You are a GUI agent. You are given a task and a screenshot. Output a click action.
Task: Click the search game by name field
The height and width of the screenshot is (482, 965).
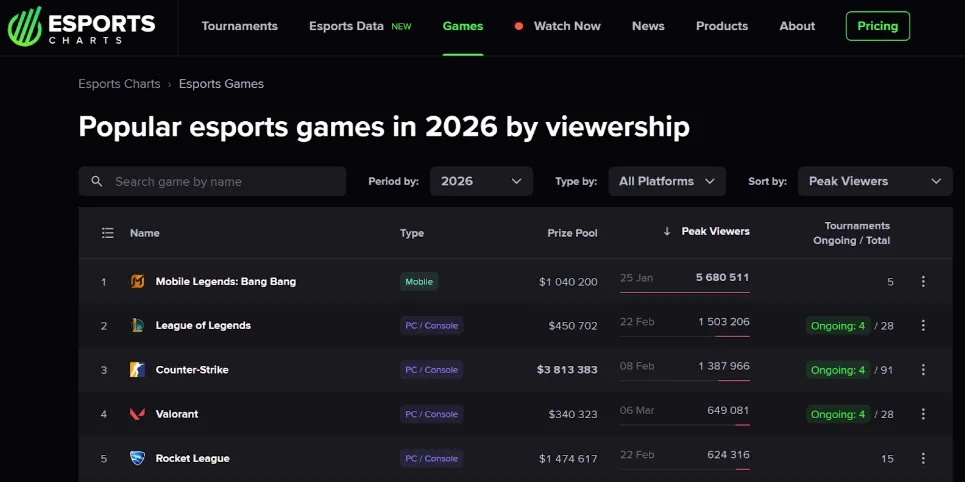212,182
